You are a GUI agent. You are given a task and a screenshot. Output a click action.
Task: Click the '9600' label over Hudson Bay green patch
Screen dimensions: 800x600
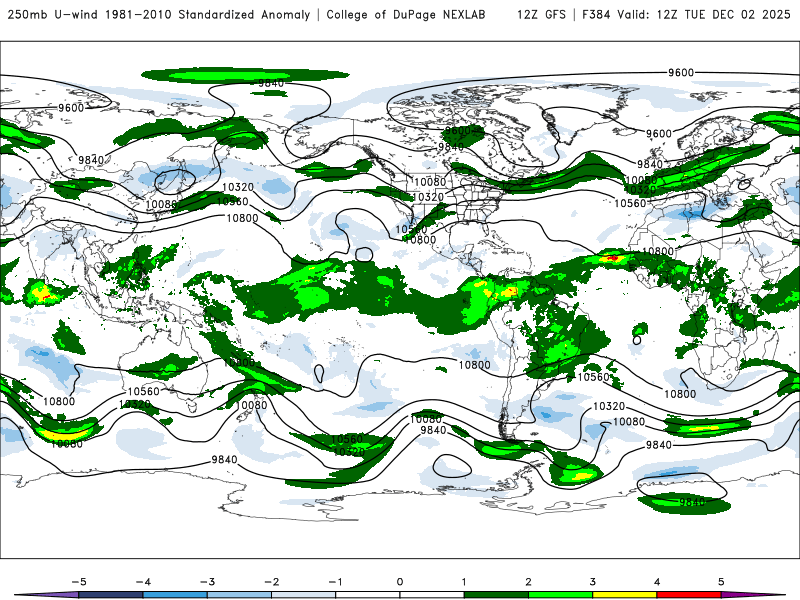pos(457,131)
